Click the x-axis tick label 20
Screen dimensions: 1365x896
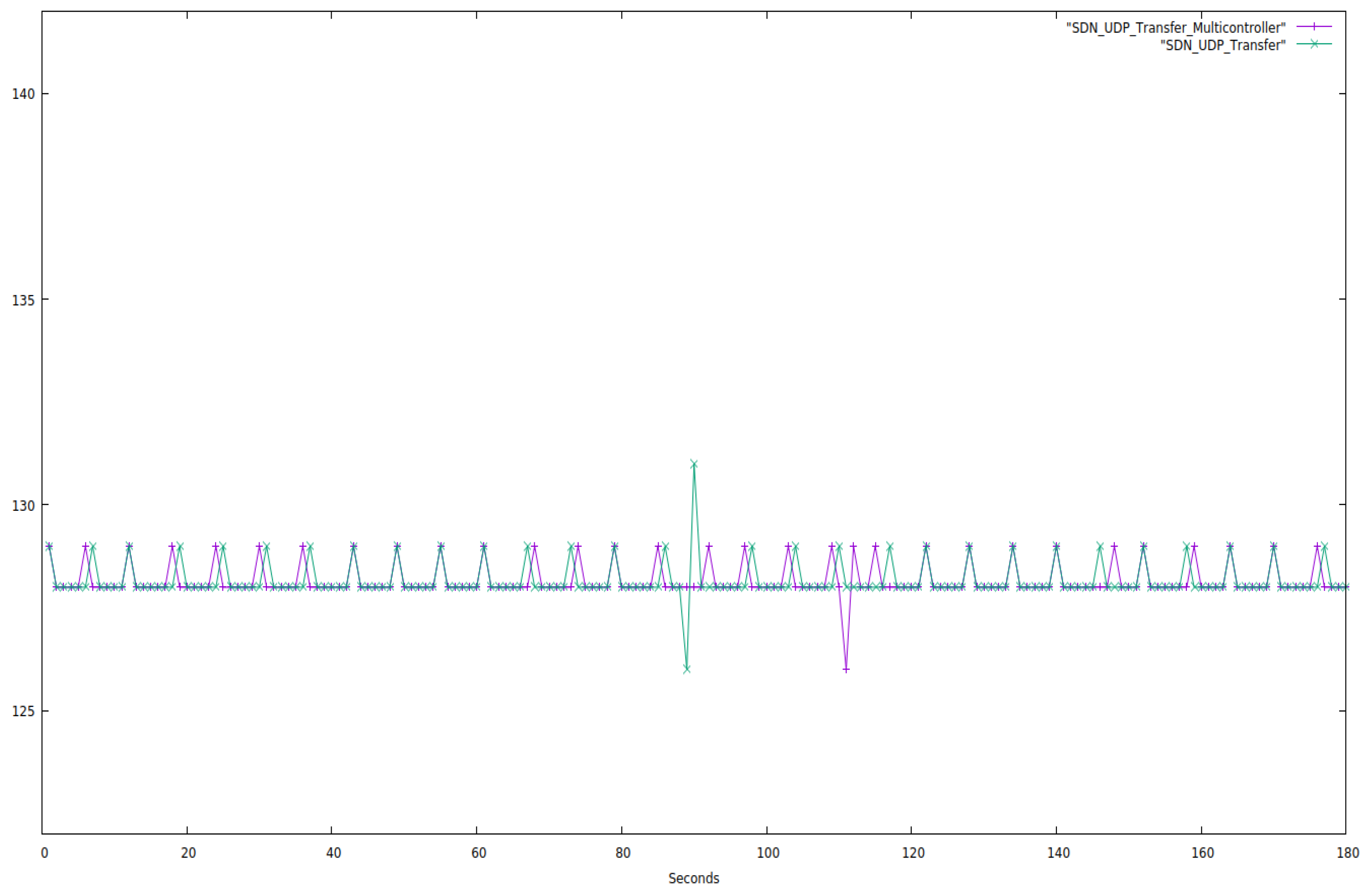point(188,853)
